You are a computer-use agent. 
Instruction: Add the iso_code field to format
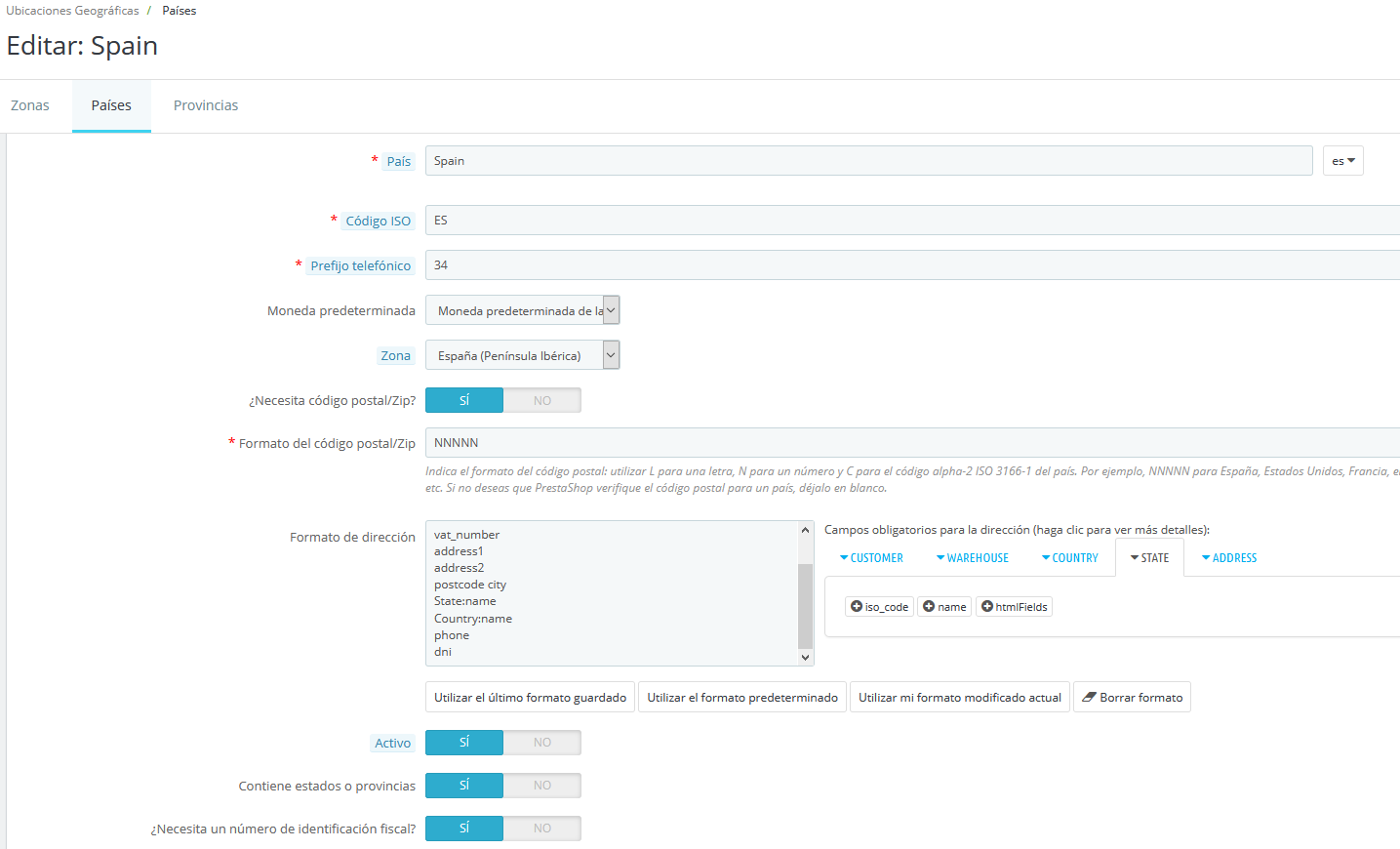tap(879, 607)
